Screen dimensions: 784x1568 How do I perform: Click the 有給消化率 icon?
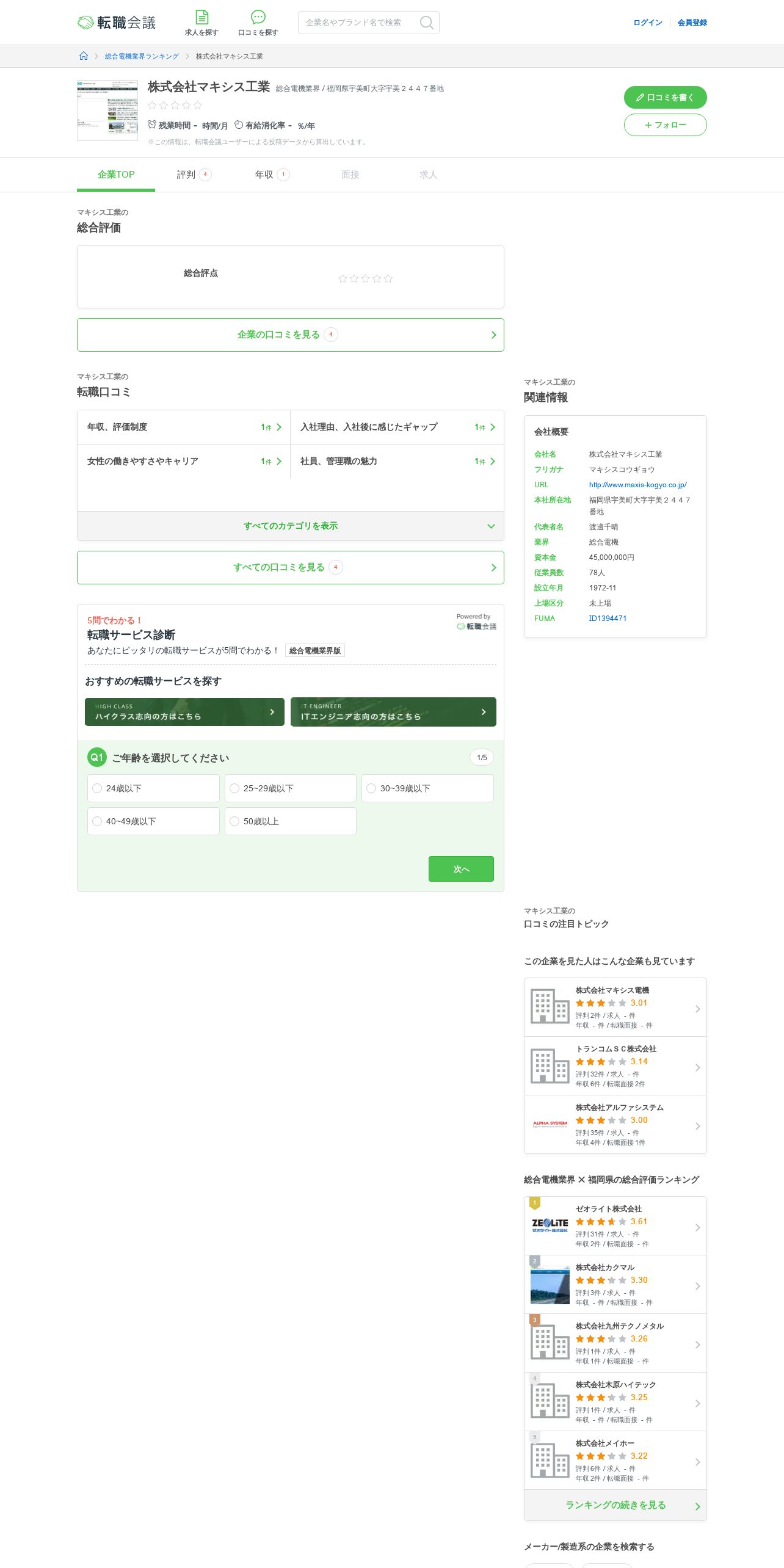pyautogui.click(x=239, y=125)
